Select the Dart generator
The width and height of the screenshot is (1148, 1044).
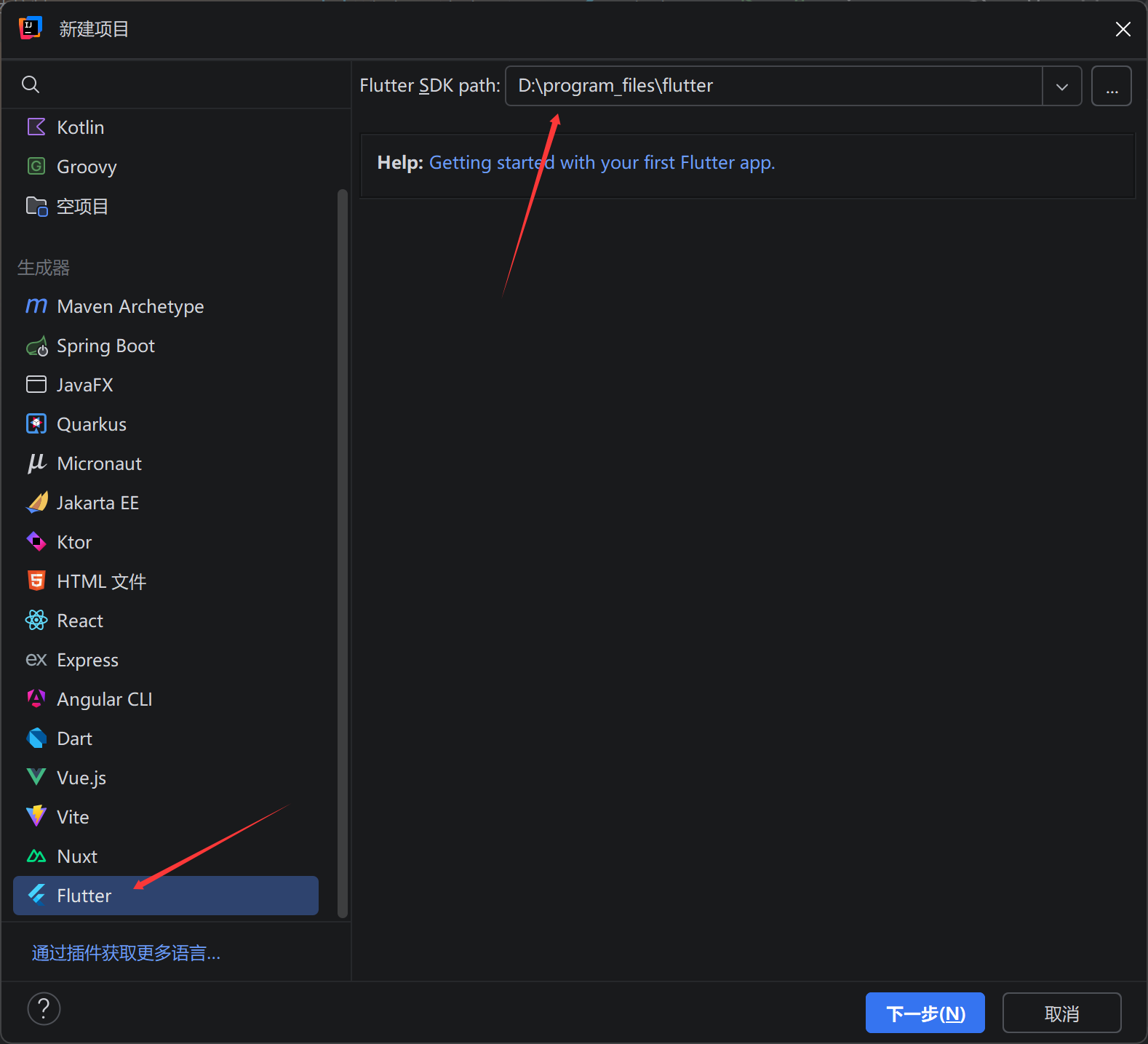(166, 738)
